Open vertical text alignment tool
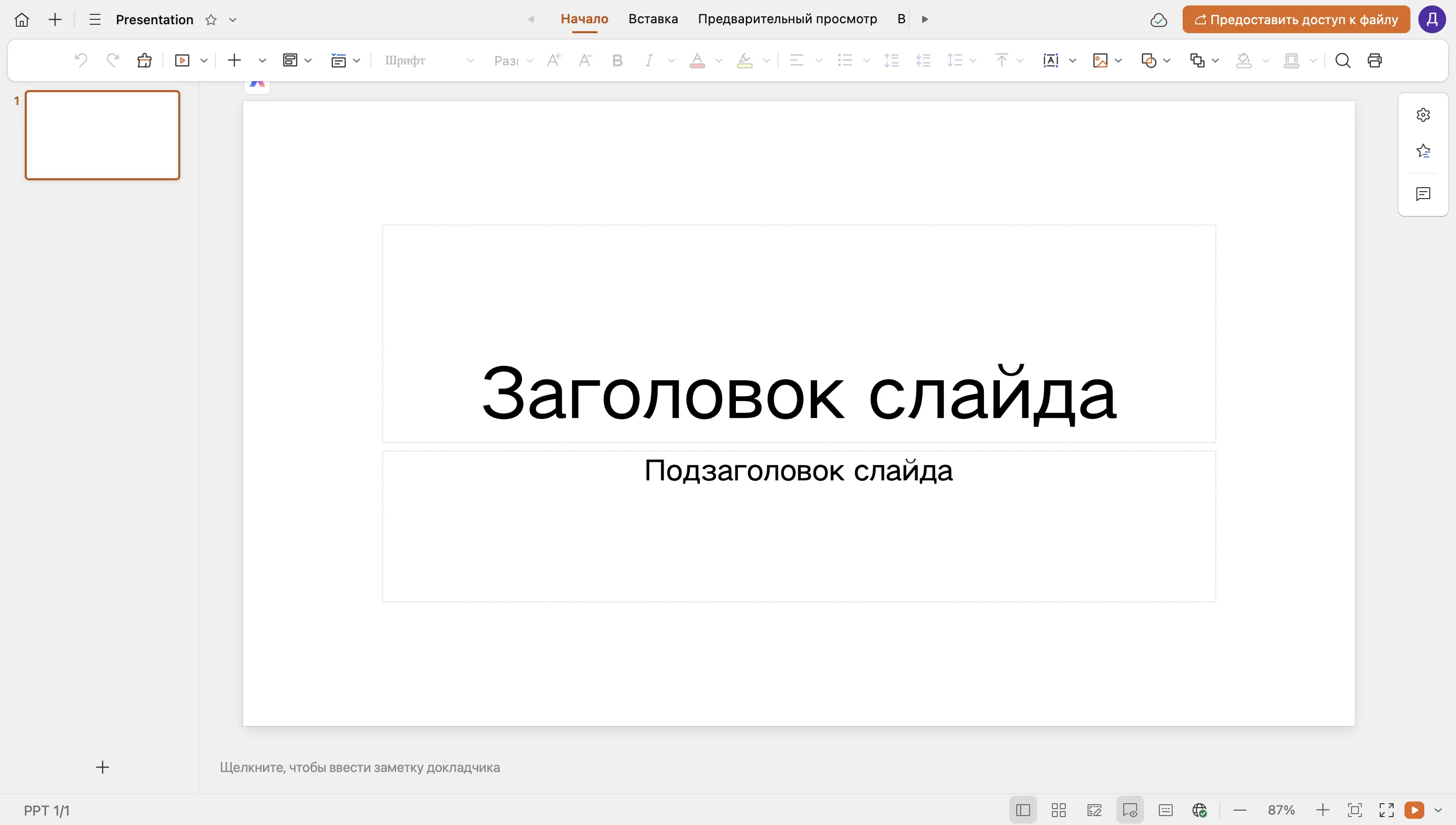 (1002, 60)
